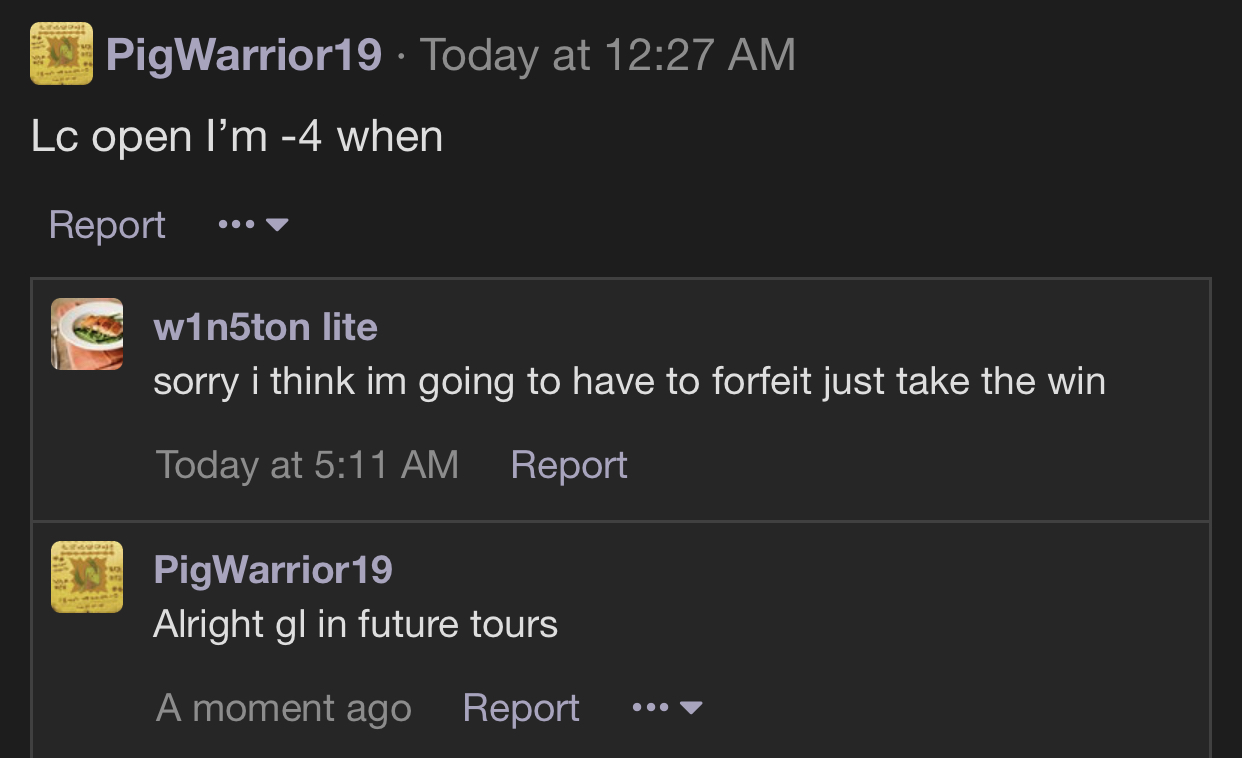Image resolution: width=1242 pixels, height=758 pixels.
Task: Click the 'Alright gl in future tours' text
Action: pyautogui.click(x=355, y=624)
